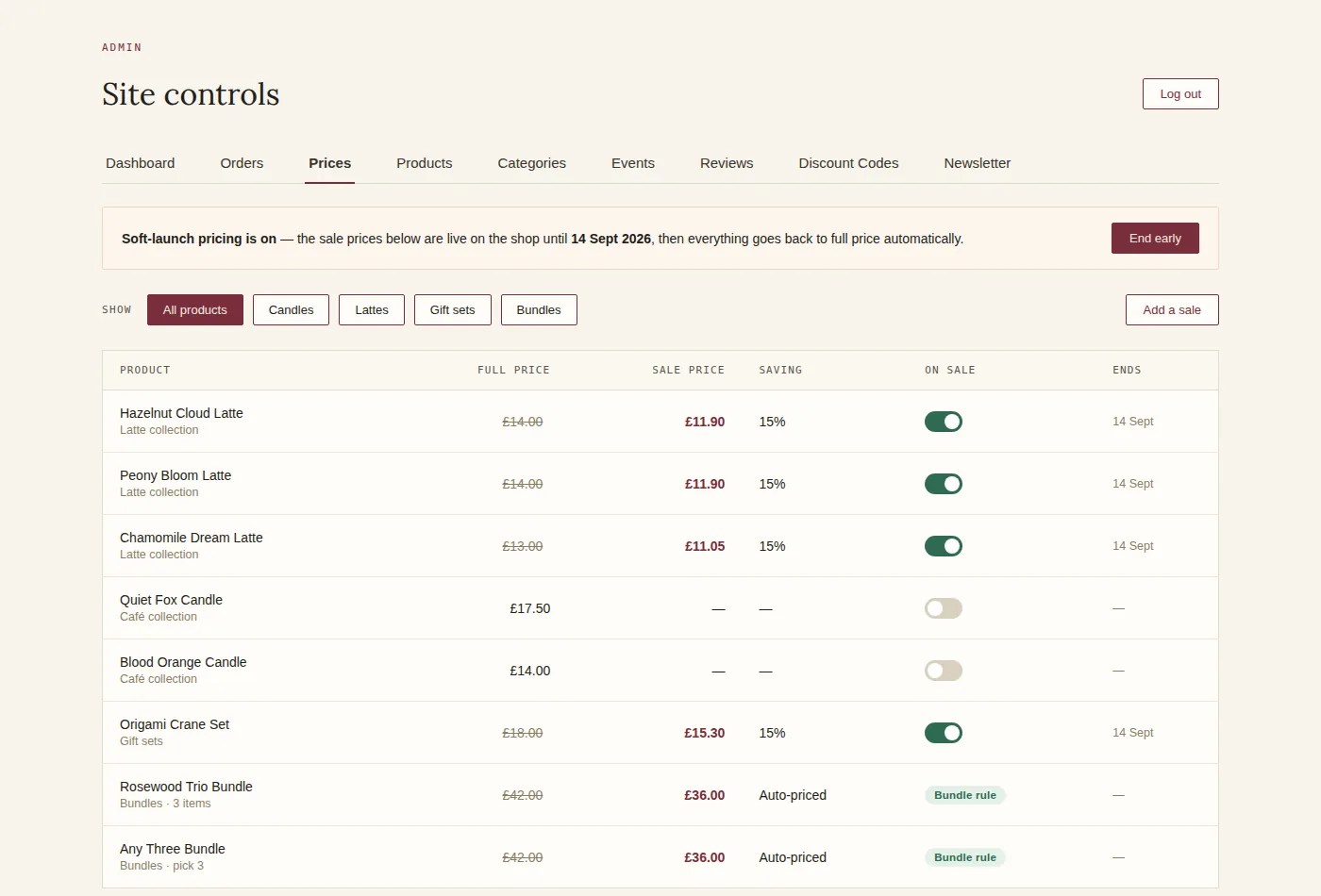Switch on Blood Orange Candle sale
This screenshot has height=896, width=1321.
pos(943,671)
